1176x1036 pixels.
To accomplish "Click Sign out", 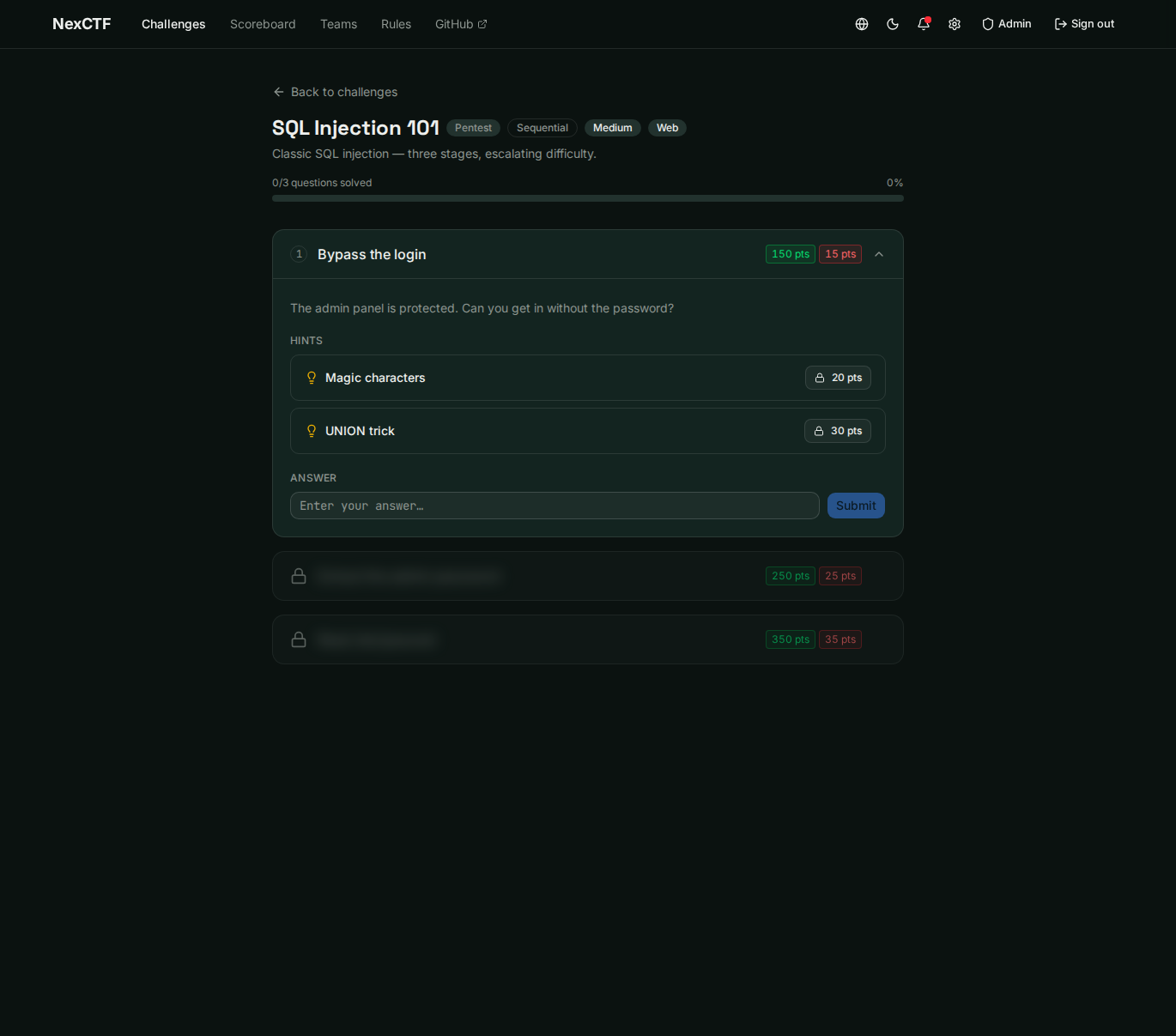I will click(x=1084, y=24).
